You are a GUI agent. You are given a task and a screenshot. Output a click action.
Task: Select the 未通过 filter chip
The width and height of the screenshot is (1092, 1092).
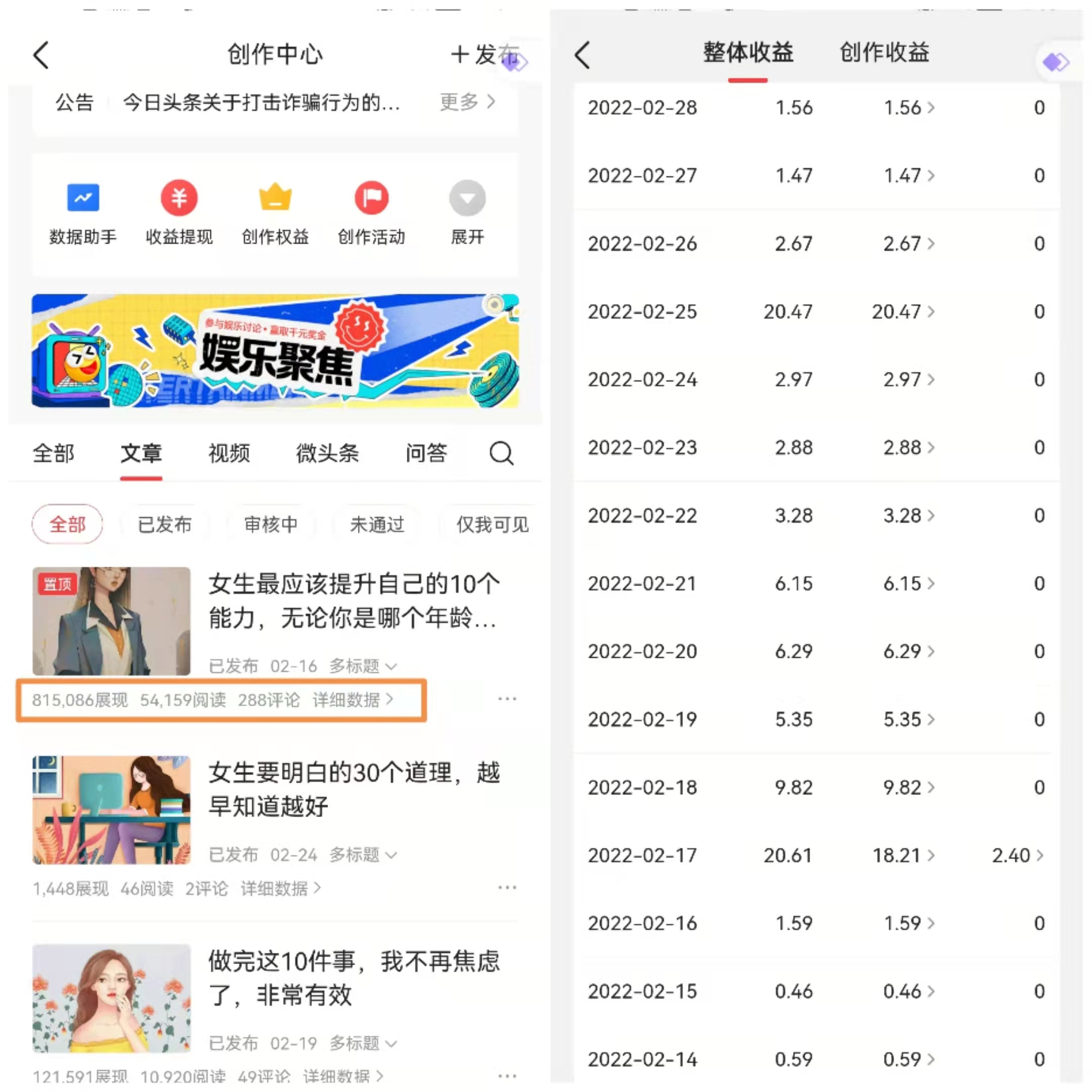(377, 524)
